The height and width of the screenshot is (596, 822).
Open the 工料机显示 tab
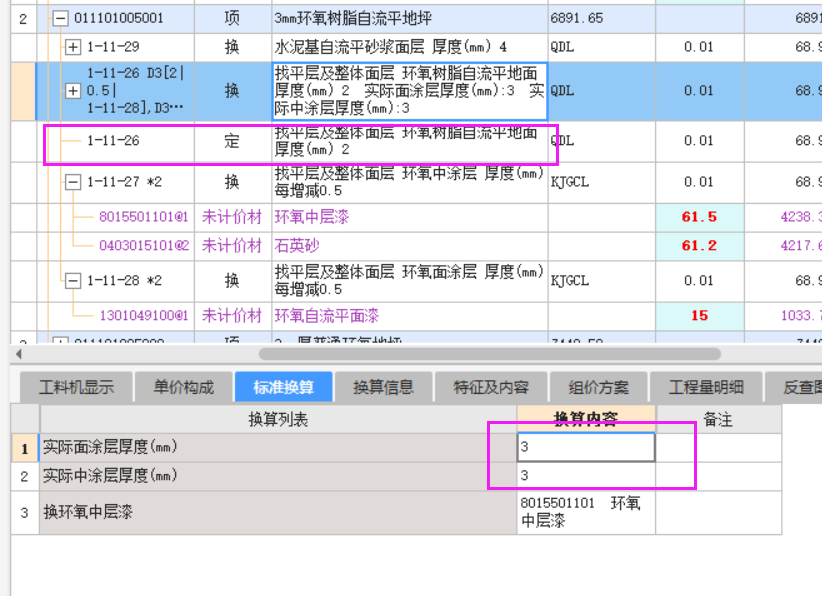pos(76,387)
